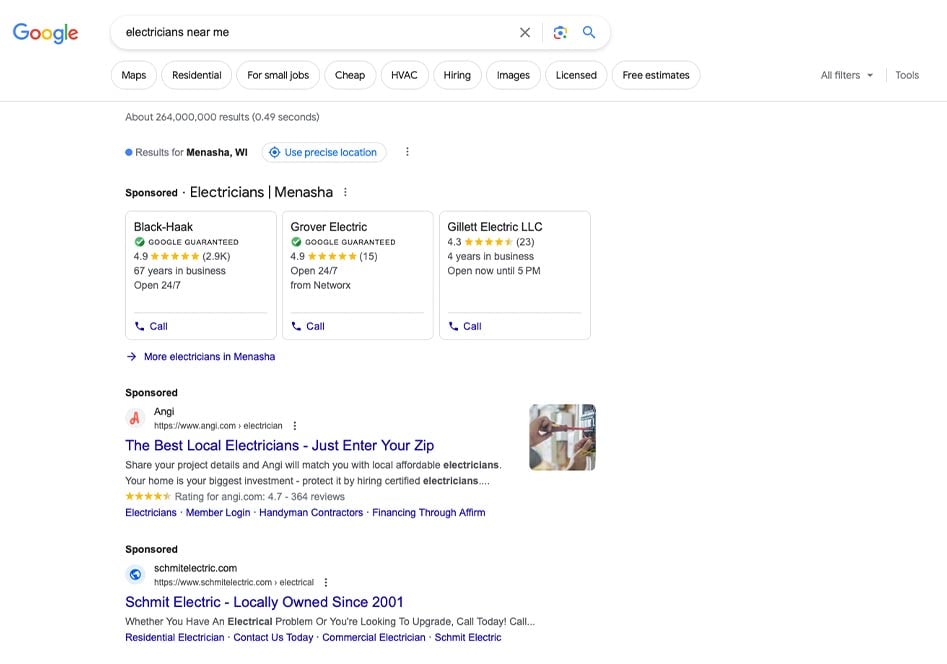Open the Schmit Electric sitelink
947x664 pixels.
point(468,637)
